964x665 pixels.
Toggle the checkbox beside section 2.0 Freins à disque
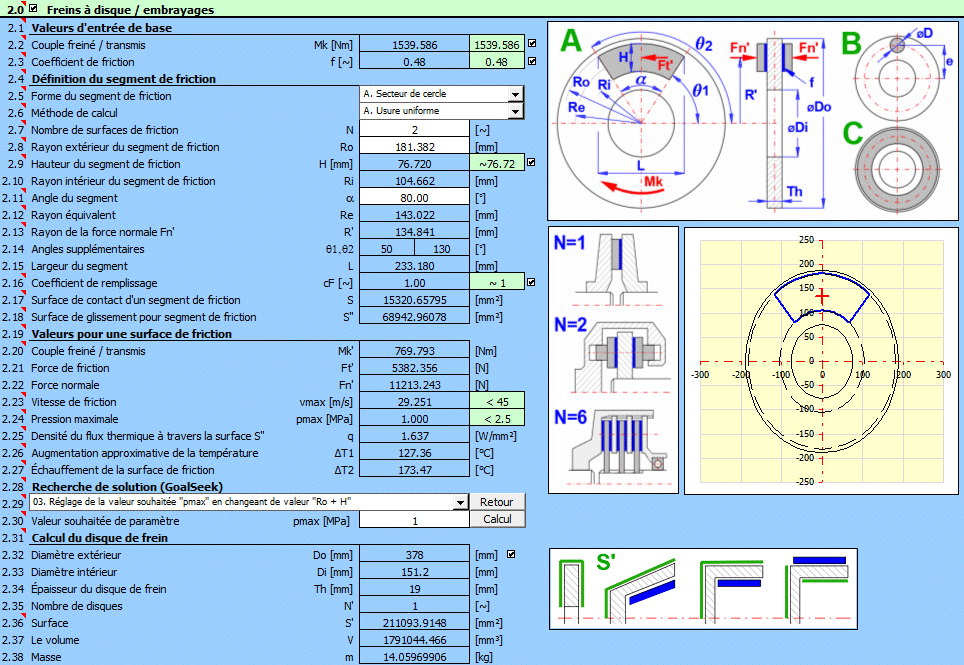click(x=33, y=9)
